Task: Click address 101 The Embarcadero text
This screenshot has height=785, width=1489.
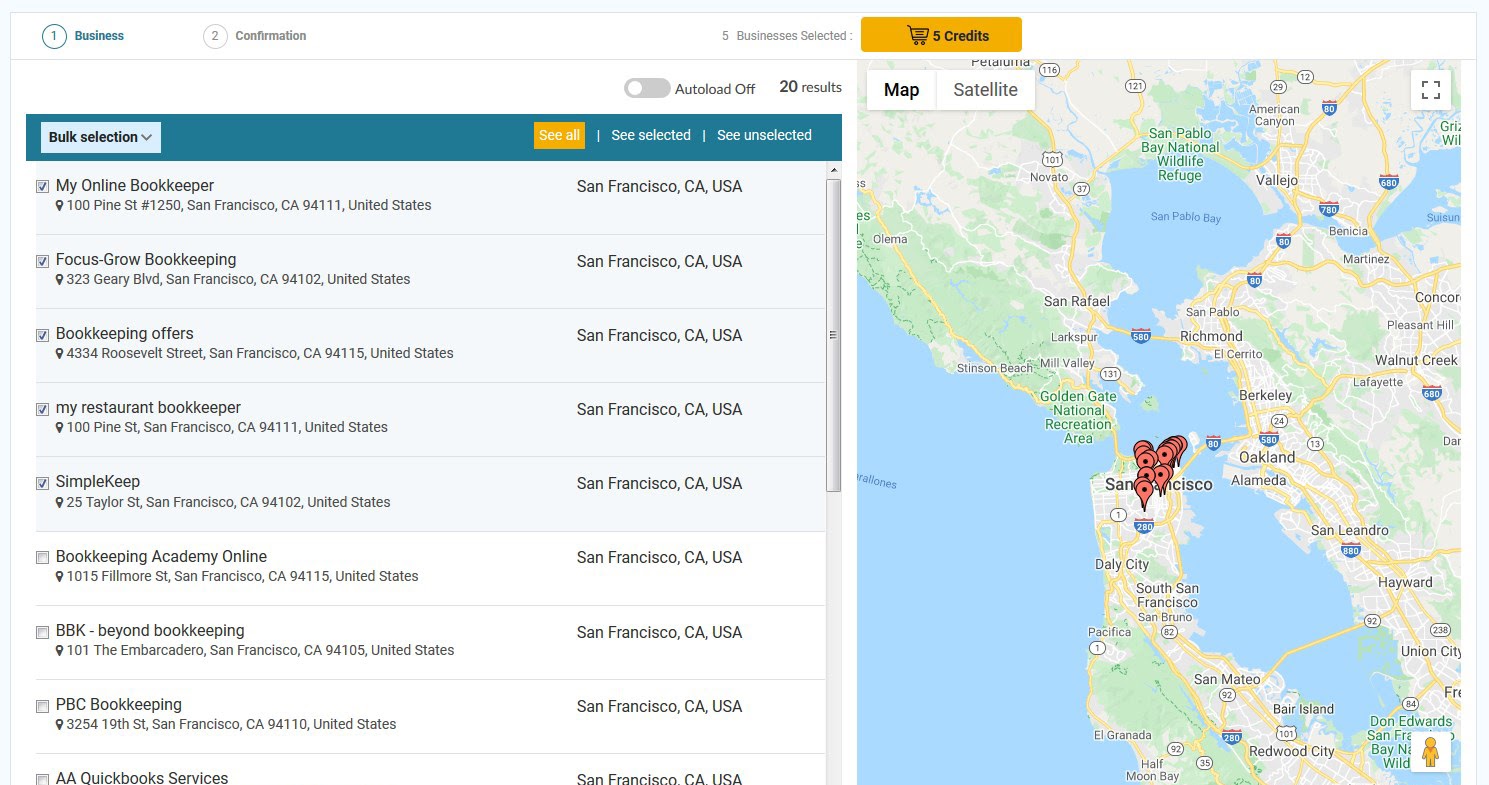Action: (260, 650)
